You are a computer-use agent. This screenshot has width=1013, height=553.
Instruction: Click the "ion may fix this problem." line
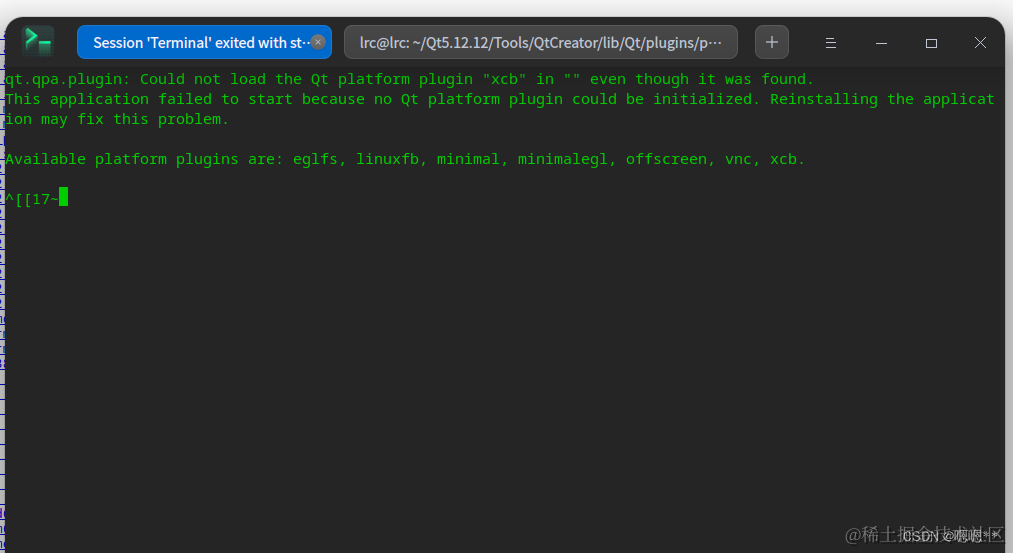click(117, 119)
